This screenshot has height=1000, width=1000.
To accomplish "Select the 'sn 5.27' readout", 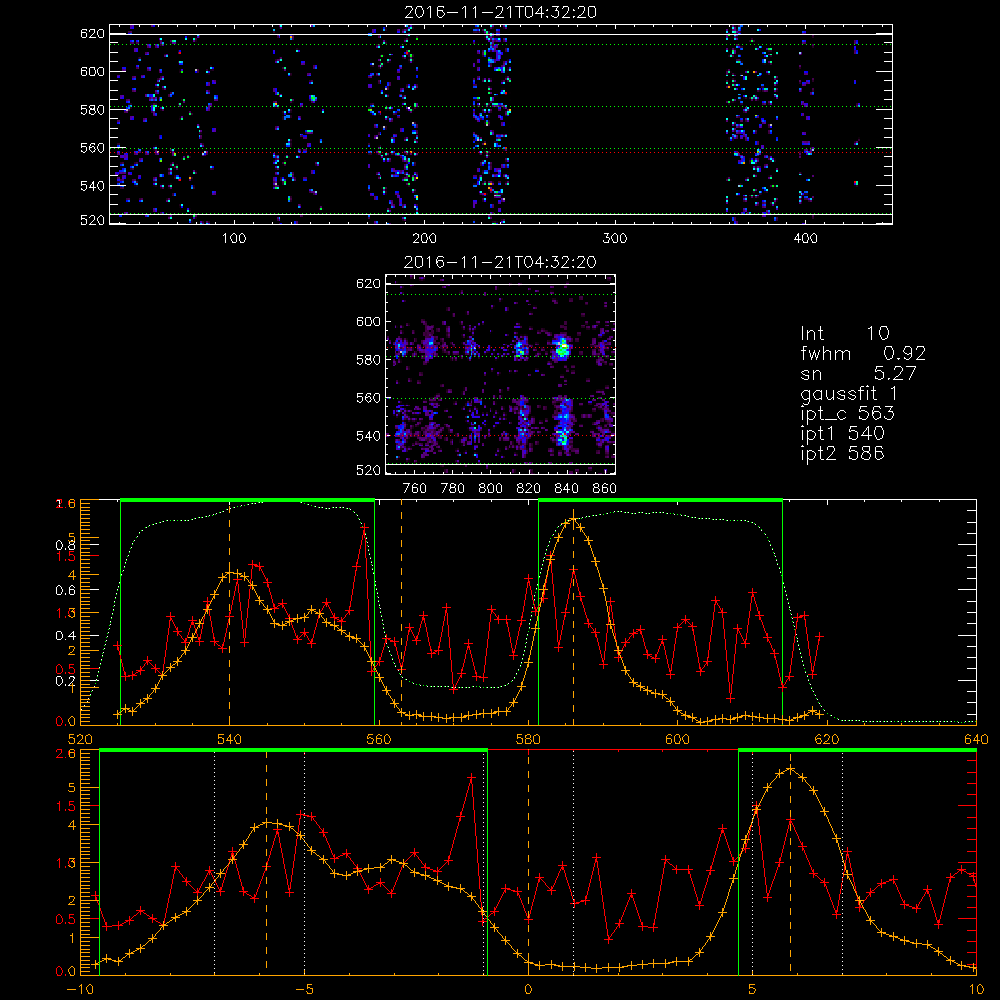I will 858,373.
